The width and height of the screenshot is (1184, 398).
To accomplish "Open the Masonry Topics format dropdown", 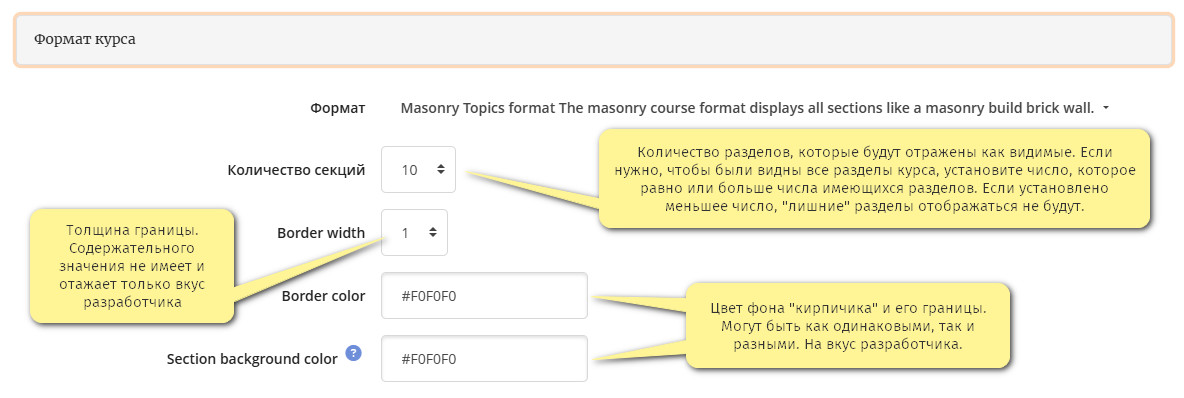I will [x=755, y=108].
